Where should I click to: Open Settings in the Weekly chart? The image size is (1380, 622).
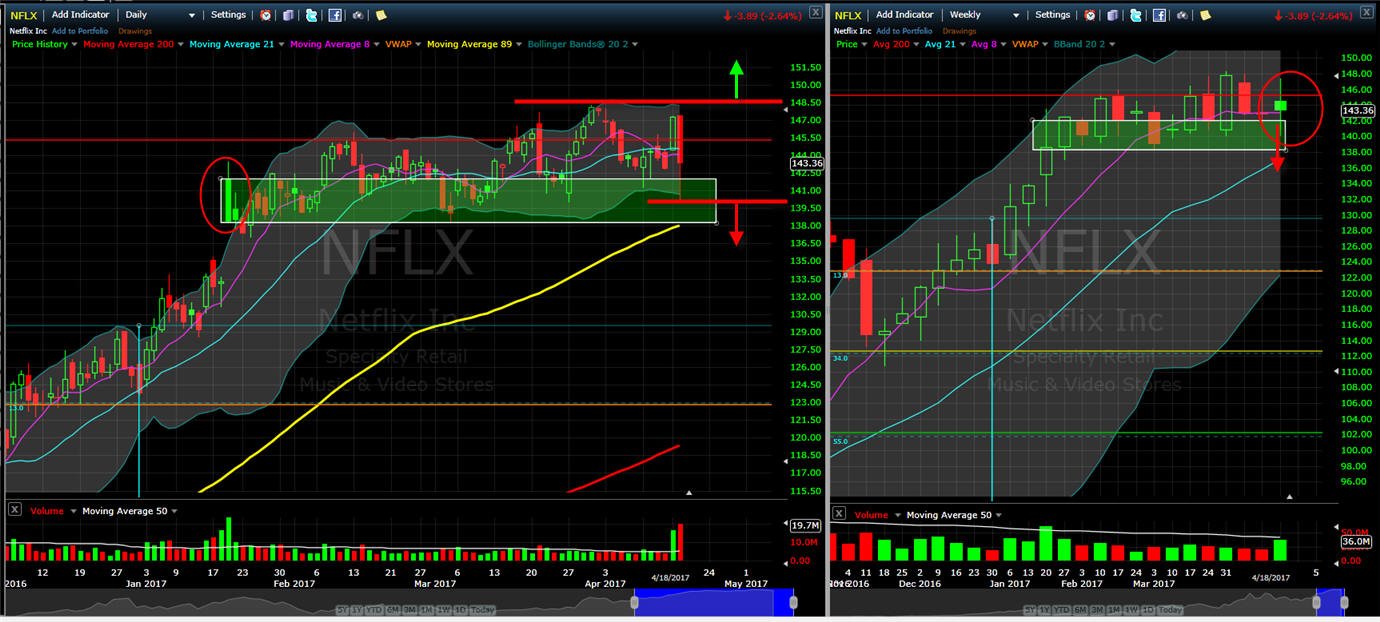point(1052,15)
